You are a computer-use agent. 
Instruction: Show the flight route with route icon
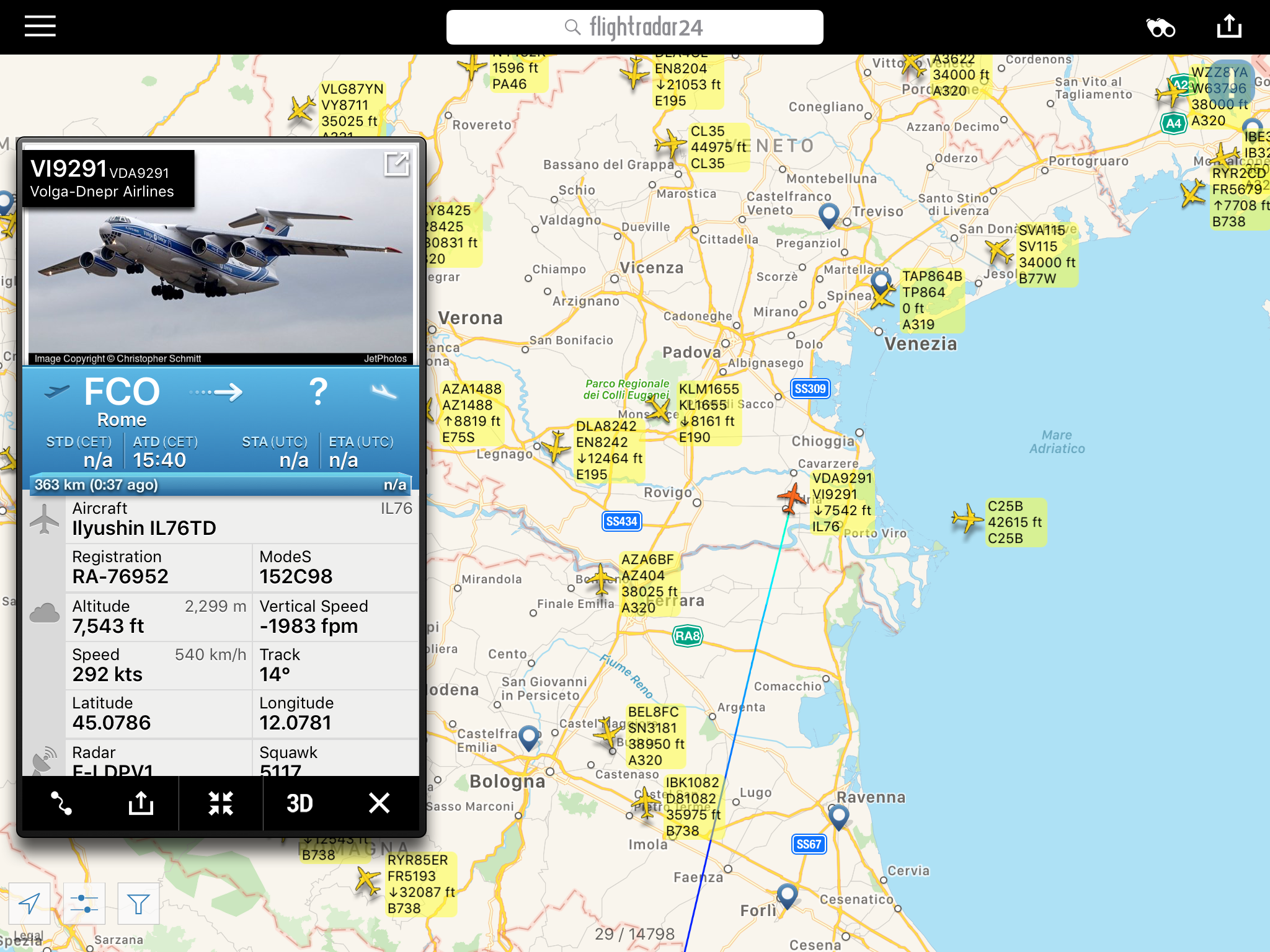[61, 803]
